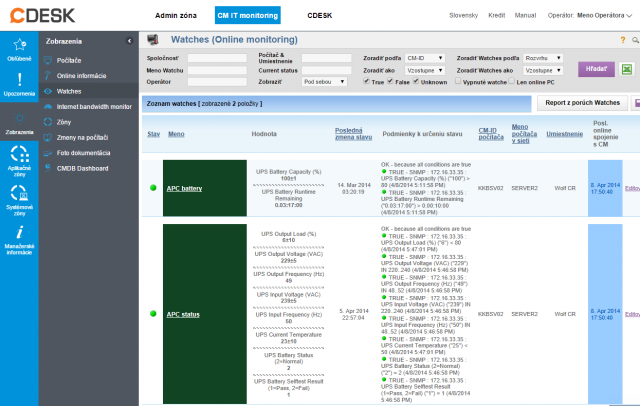The height and width of the screenshot is (406, 640).
Task: Toggle the True checkbox
Action: [367, 81]
